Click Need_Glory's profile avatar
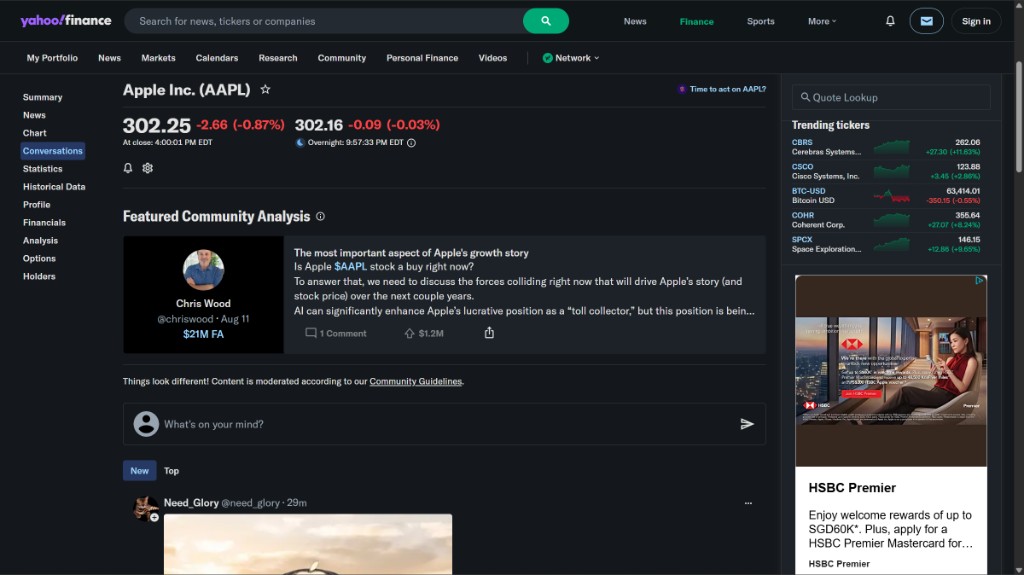 (145, 508)
